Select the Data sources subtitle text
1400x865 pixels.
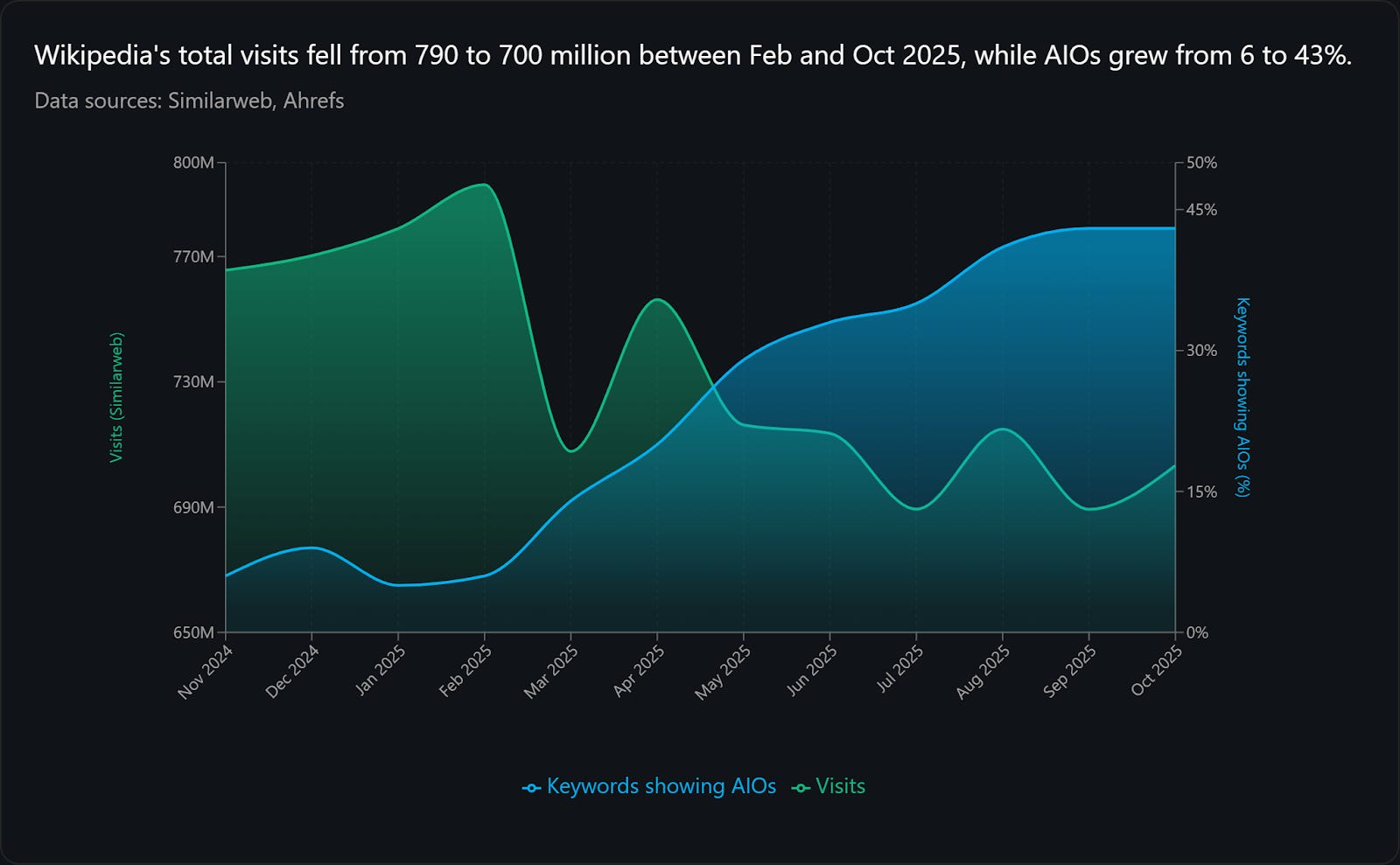pos(189,101)
